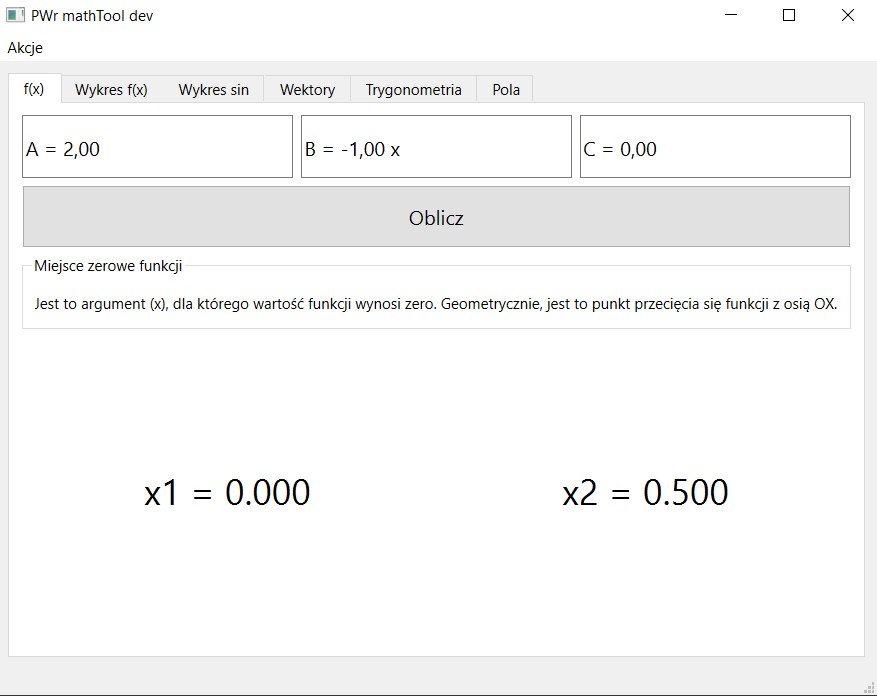
Task: Open the Trygonometria tab
Action: (x=413, y=89)
